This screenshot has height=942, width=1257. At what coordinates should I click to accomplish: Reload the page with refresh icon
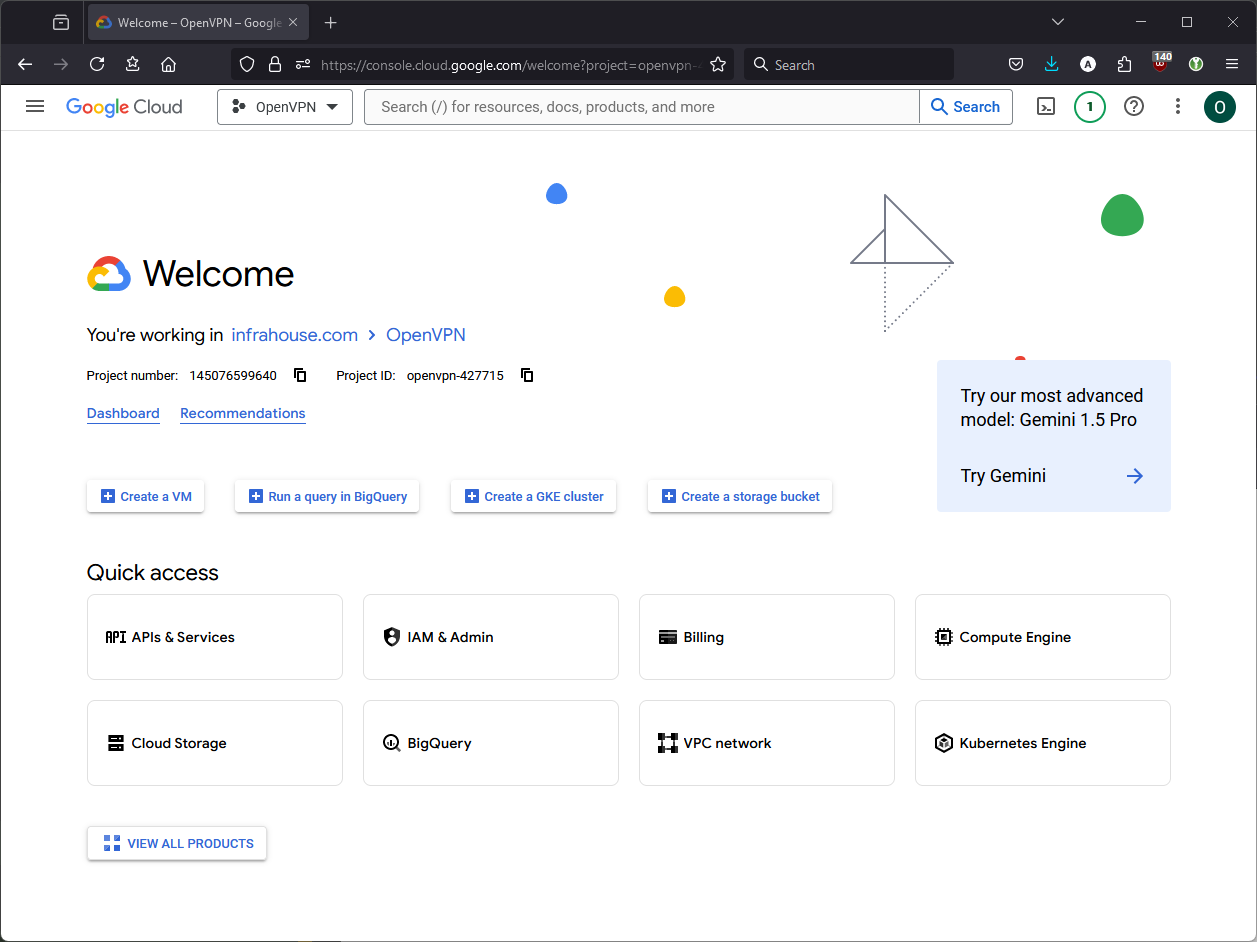(97, 64)
